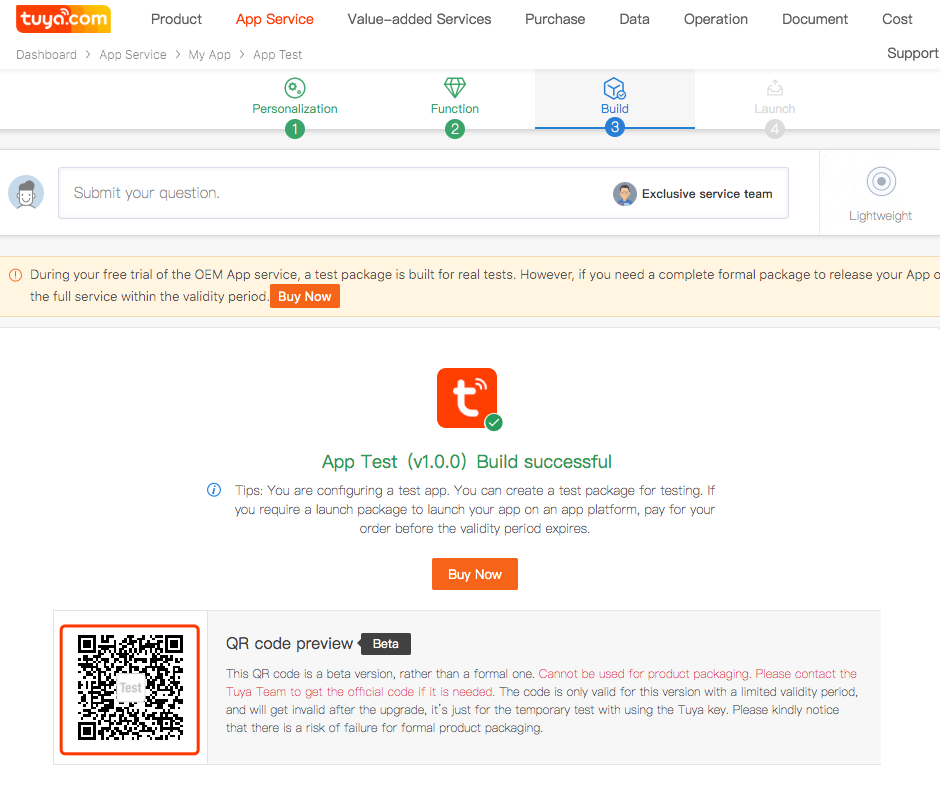Open the Purchase menu
This screenshot has width=940, height=802.
(x=555, y=19)
